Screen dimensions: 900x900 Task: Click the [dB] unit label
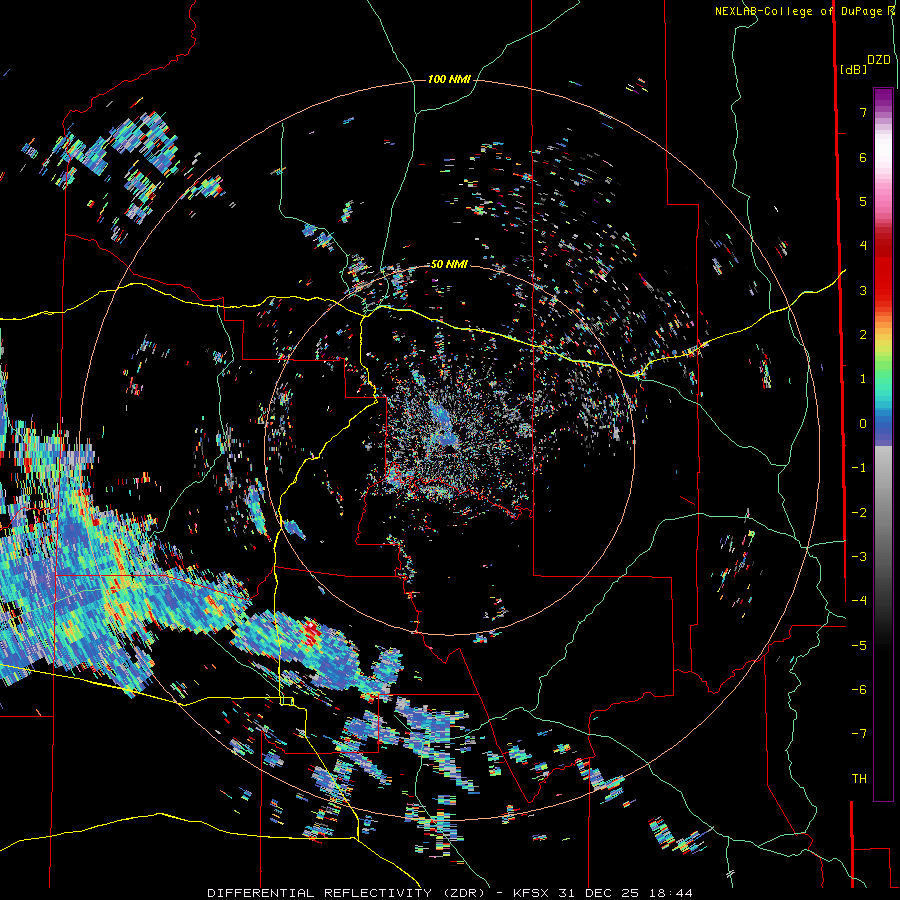(x=853, y=69)
